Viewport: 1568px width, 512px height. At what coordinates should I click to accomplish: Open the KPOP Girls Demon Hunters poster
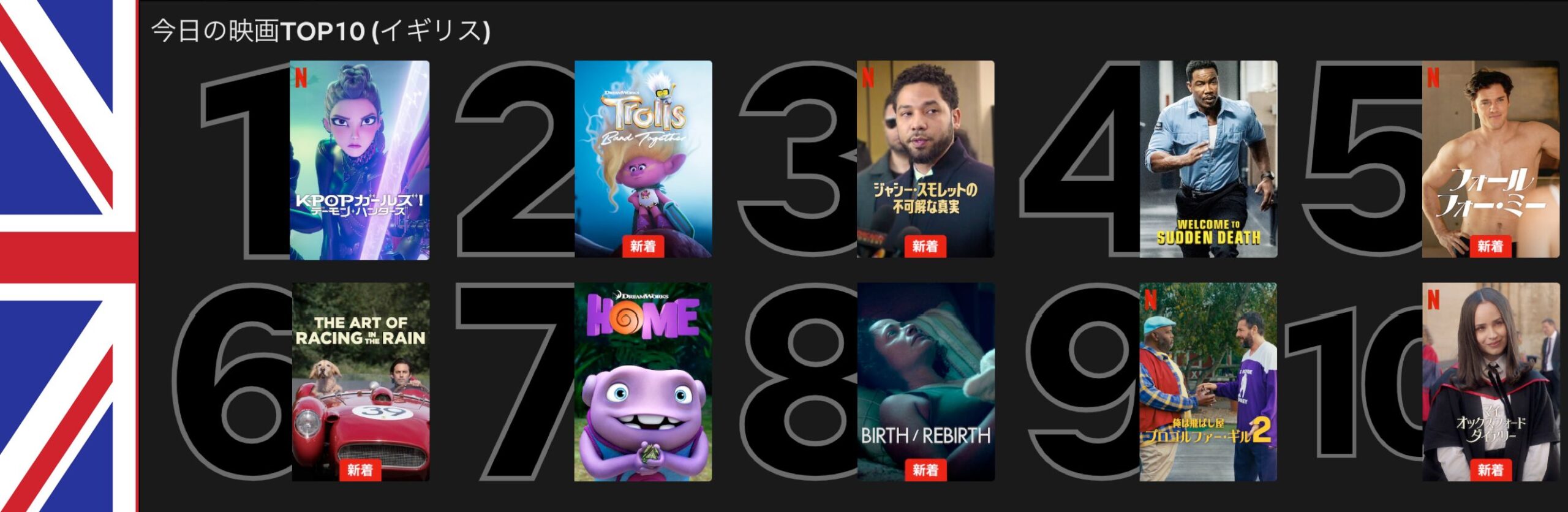(360, 160)
